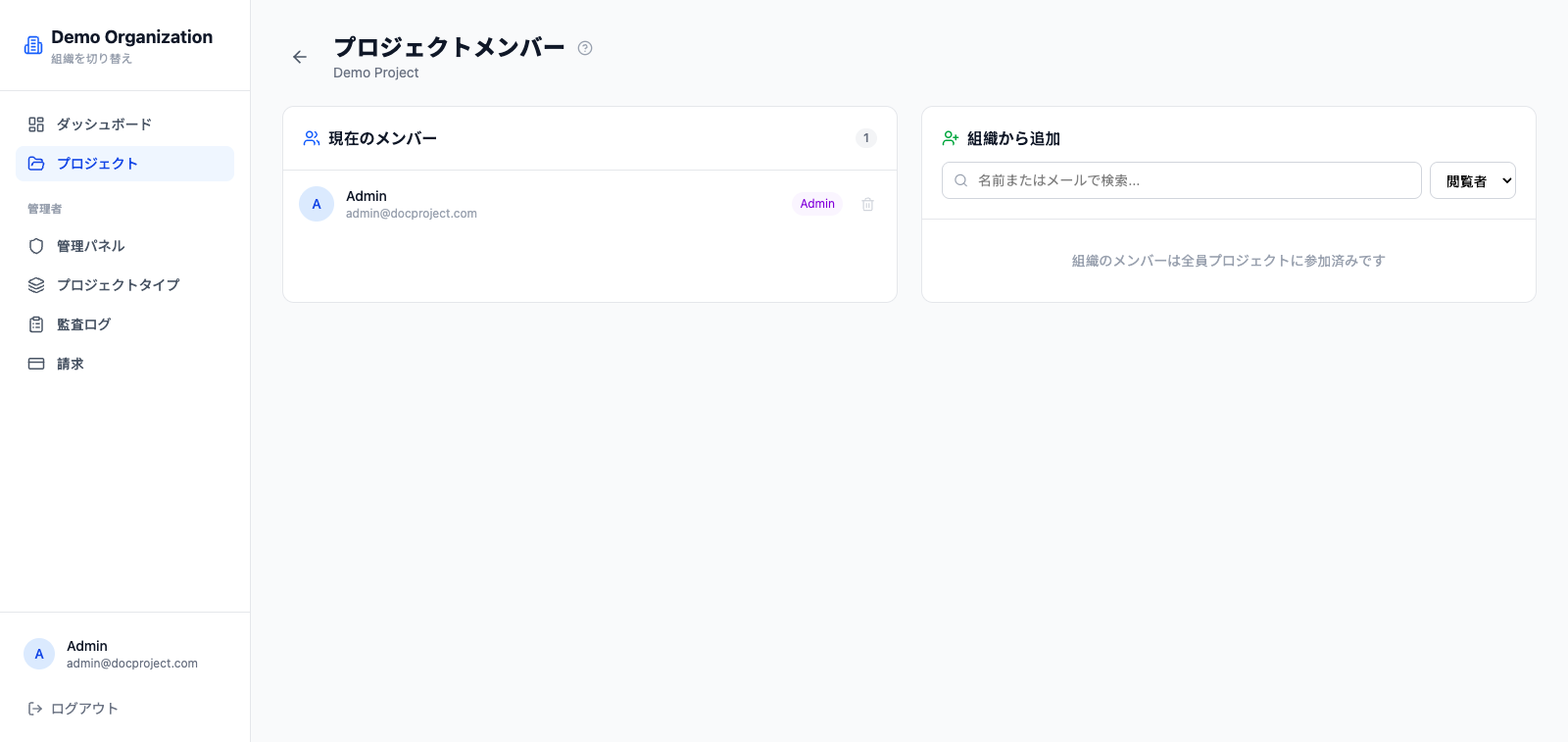Viewport: 1568px width, 742px height.
Task: Click Admin name in member row
Action: [367, 196]
